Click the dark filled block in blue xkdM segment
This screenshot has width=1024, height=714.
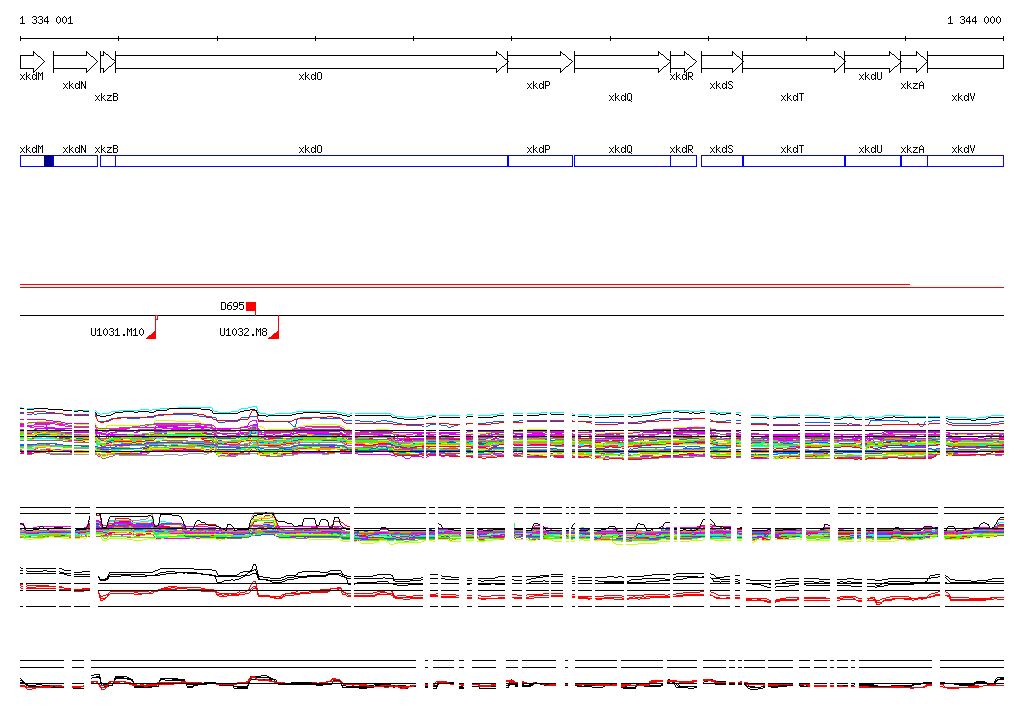pos(49,161)
